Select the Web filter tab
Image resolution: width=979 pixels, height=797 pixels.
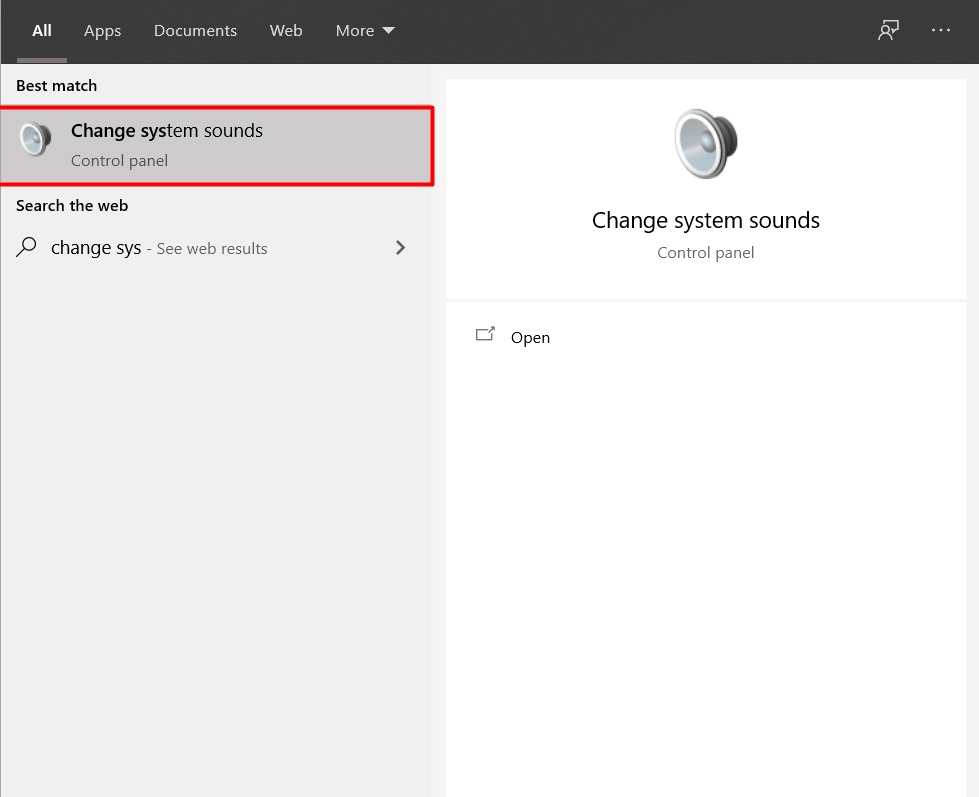click(x=286, y=31)
